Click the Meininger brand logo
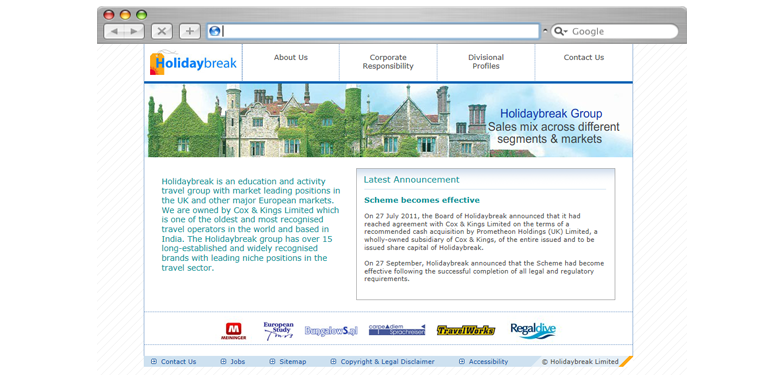Viewport: 780px width, 380px height. [x=233, y=331]
